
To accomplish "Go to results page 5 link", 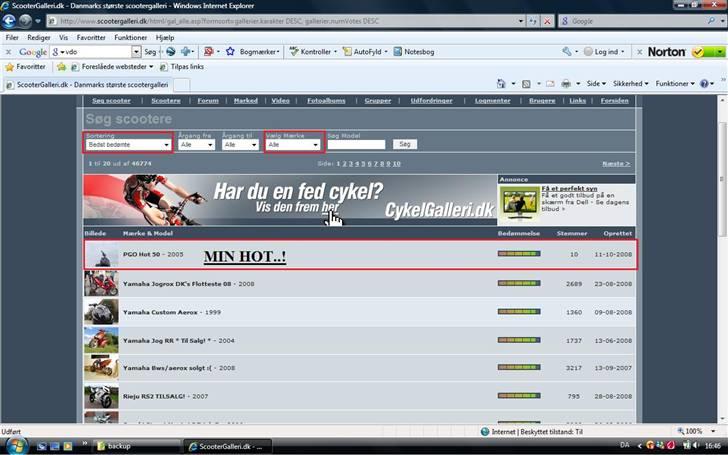I will 363,164.
